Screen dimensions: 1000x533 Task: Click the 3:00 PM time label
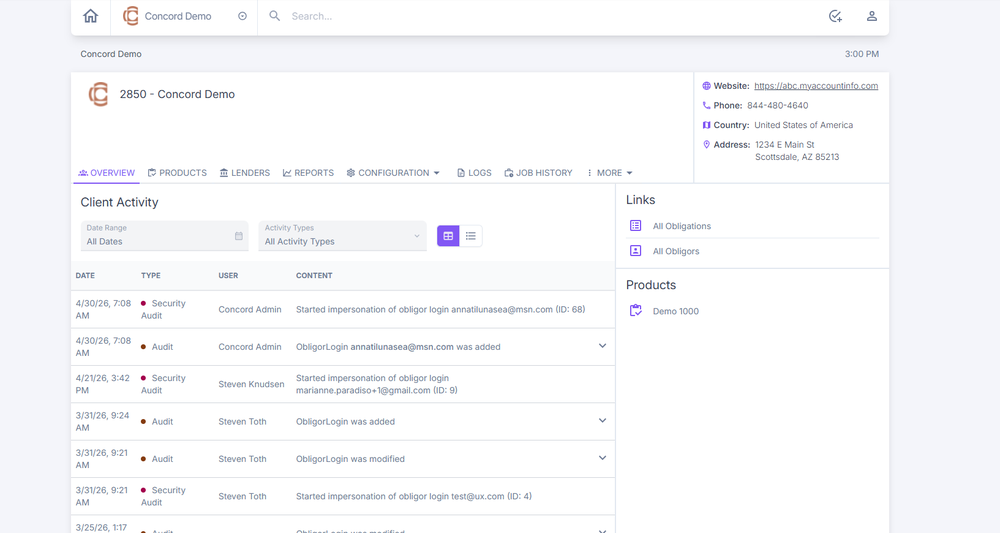[862, 54]
